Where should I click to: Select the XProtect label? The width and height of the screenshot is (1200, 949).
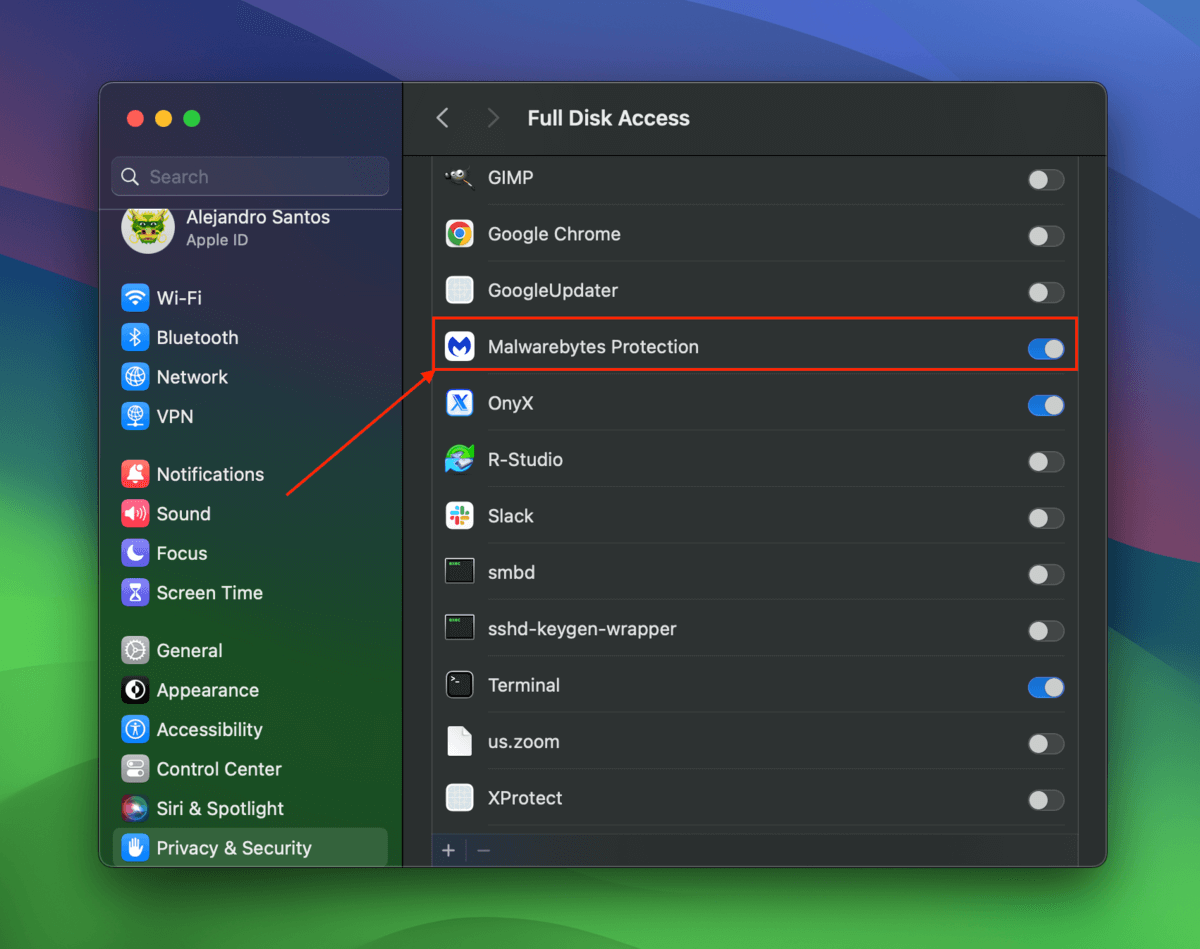pyautogui.click(x=525, y=798)
